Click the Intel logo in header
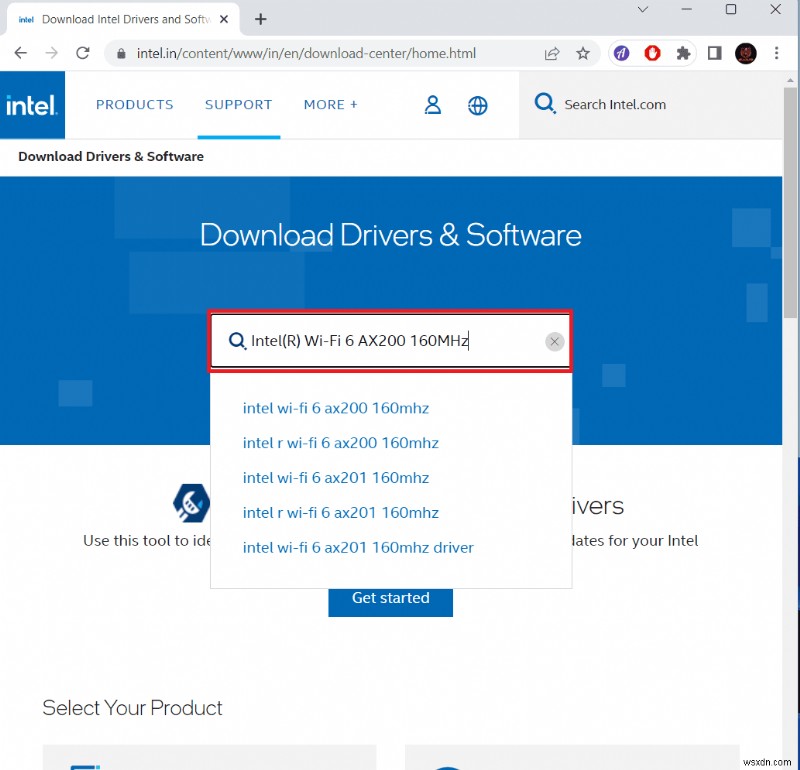Viewport: 800px width, 770px height. [x=32, y=105]
